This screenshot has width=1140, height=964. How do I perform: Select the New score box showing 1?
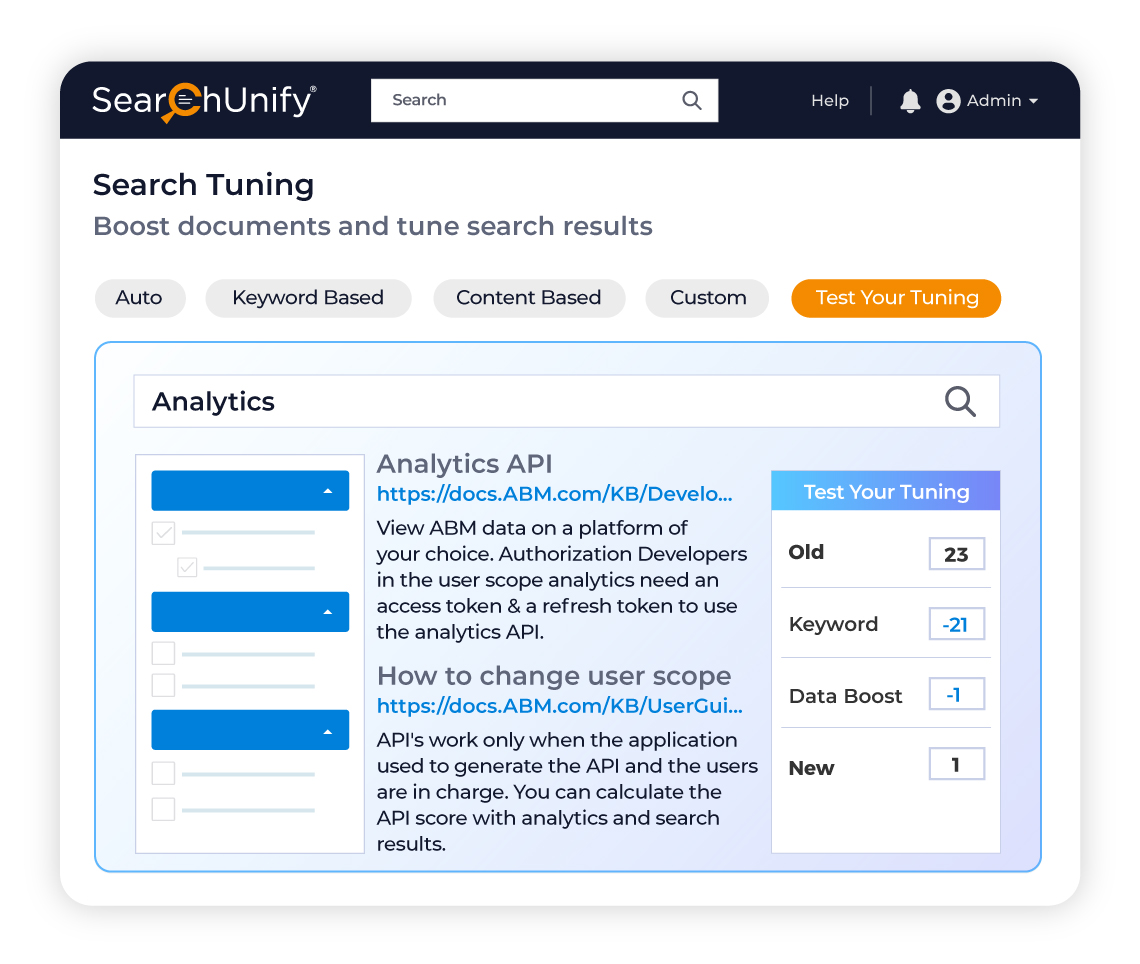click(x=957, y=764)
